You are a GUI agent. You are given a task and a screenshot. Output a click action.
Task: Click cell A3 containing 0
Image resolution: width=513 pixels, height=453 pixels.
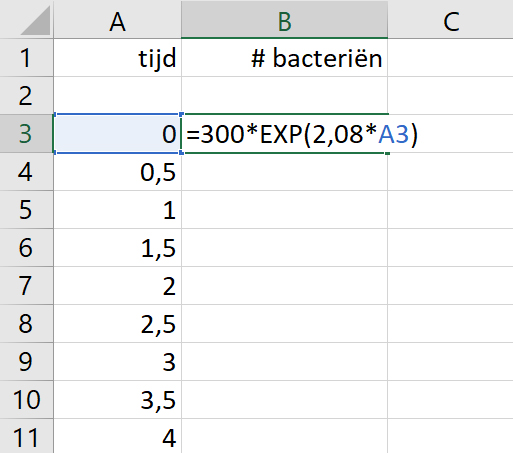click(x=117, y=134)
